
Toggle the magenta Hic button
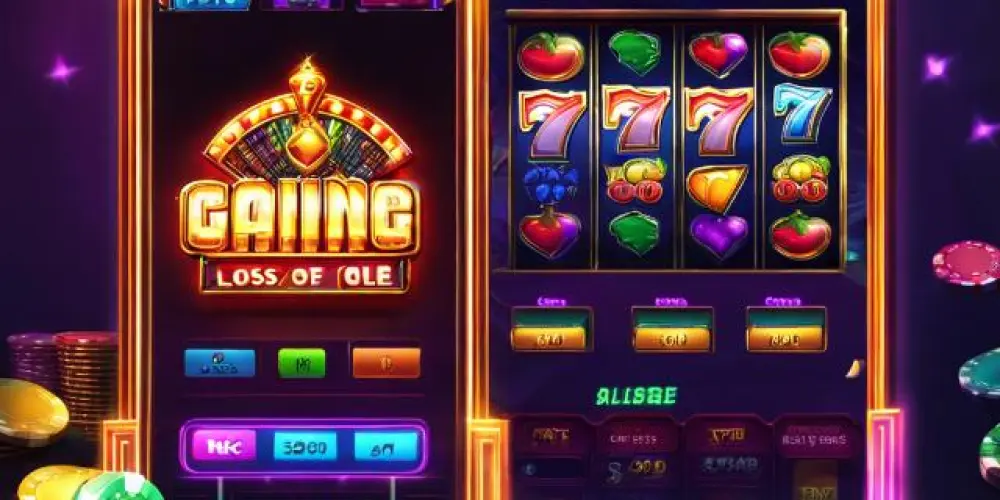tap(224, 445)
